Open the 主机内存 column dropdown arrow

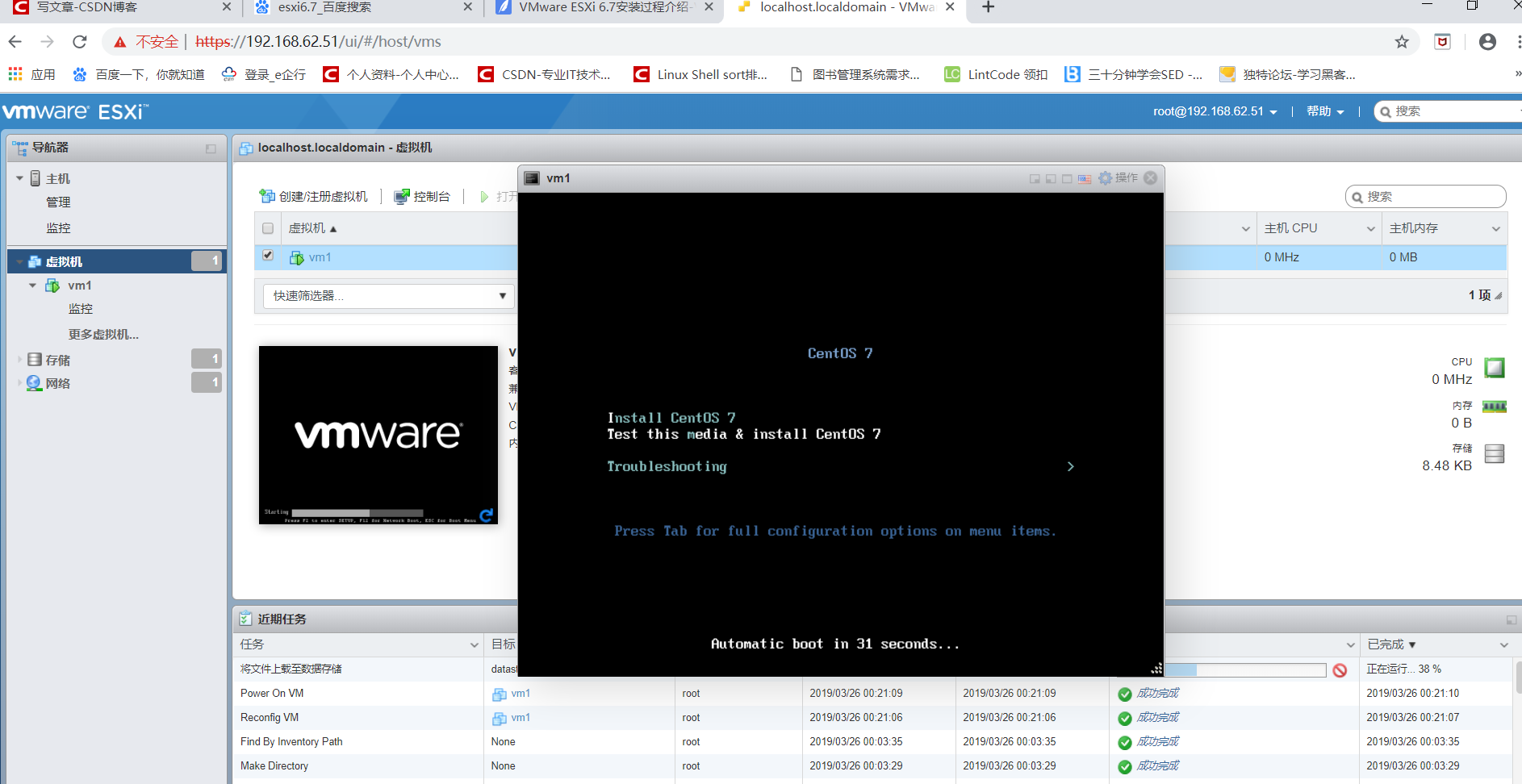[1495, 229]
